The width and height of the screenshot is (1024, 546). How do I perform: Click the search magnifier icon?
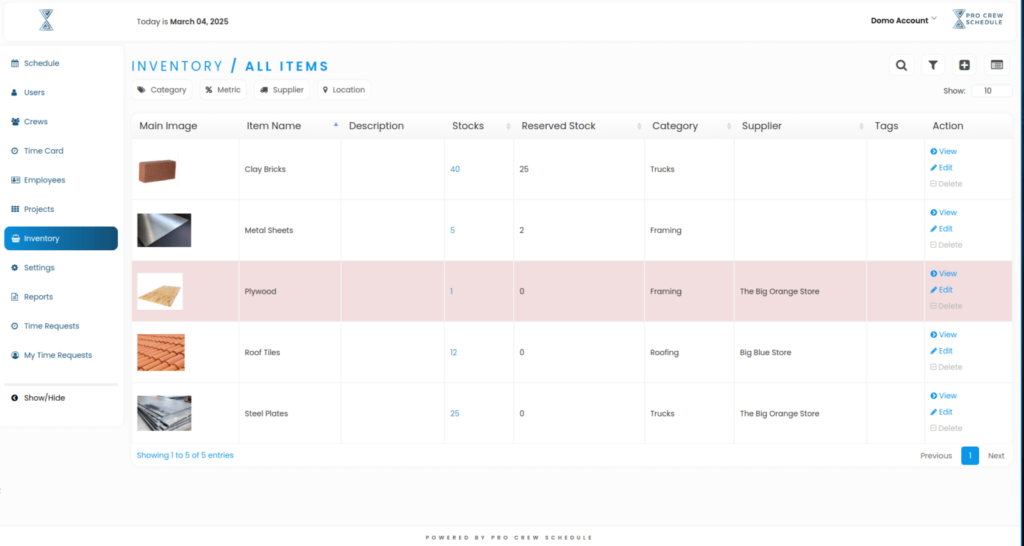901,65
